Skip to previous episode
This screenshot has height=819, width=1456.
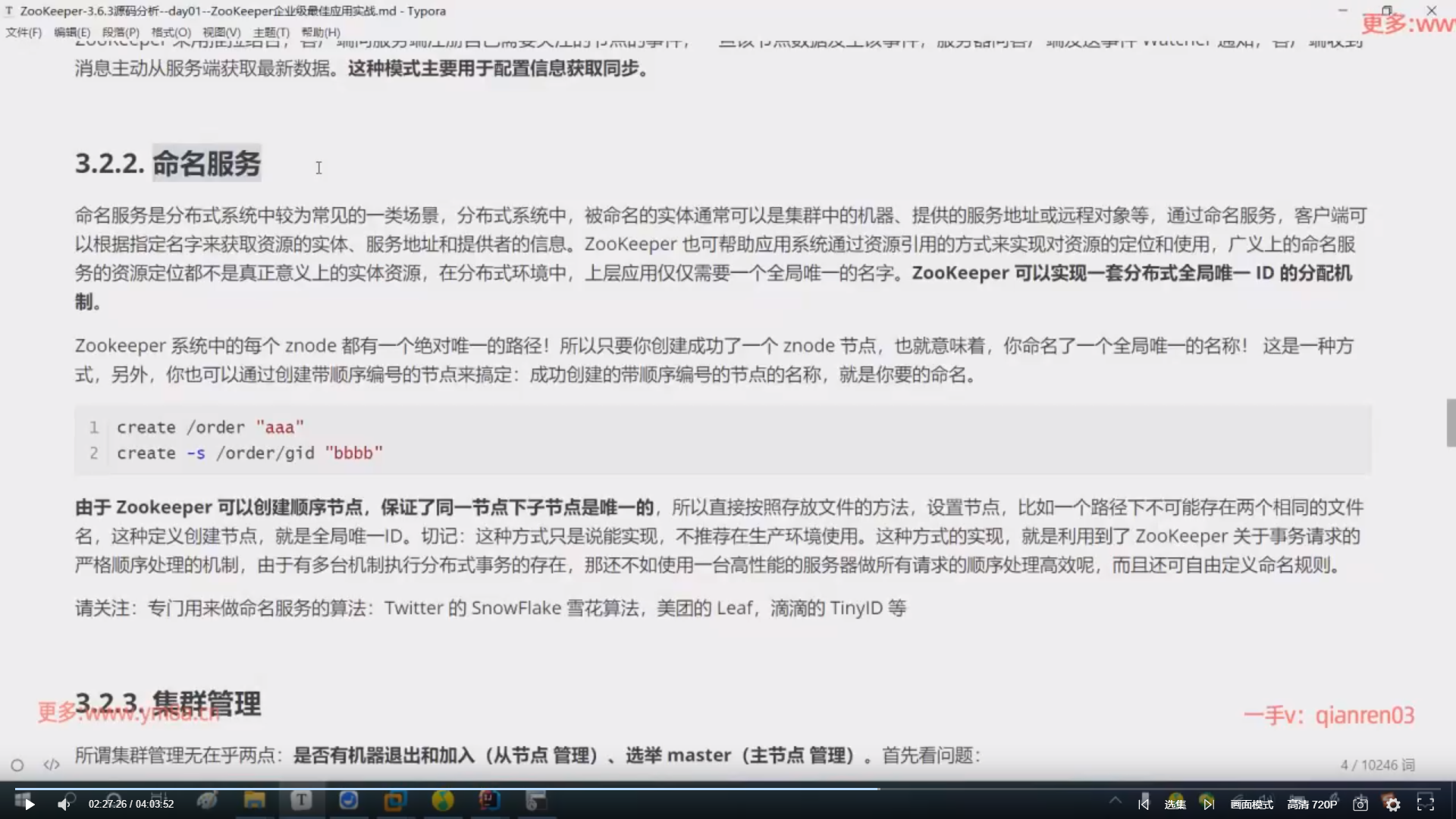(x=1144, y=804)
